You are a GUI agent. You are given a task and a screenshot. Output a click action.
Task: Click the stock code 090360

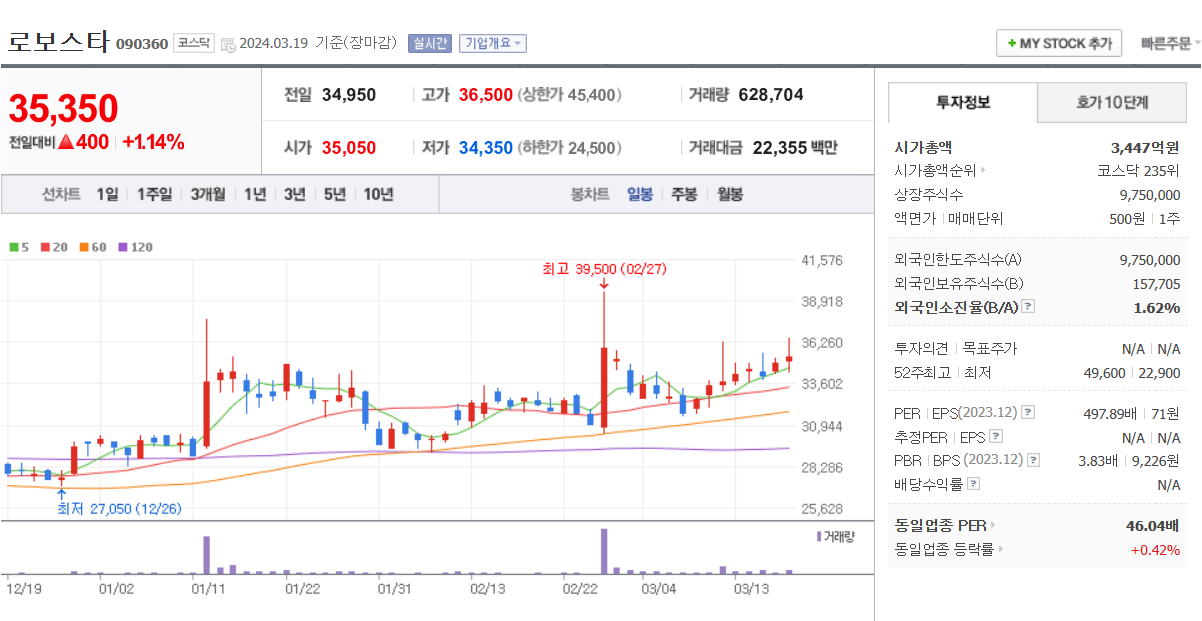pyautogui.click(x=142, y=44)
